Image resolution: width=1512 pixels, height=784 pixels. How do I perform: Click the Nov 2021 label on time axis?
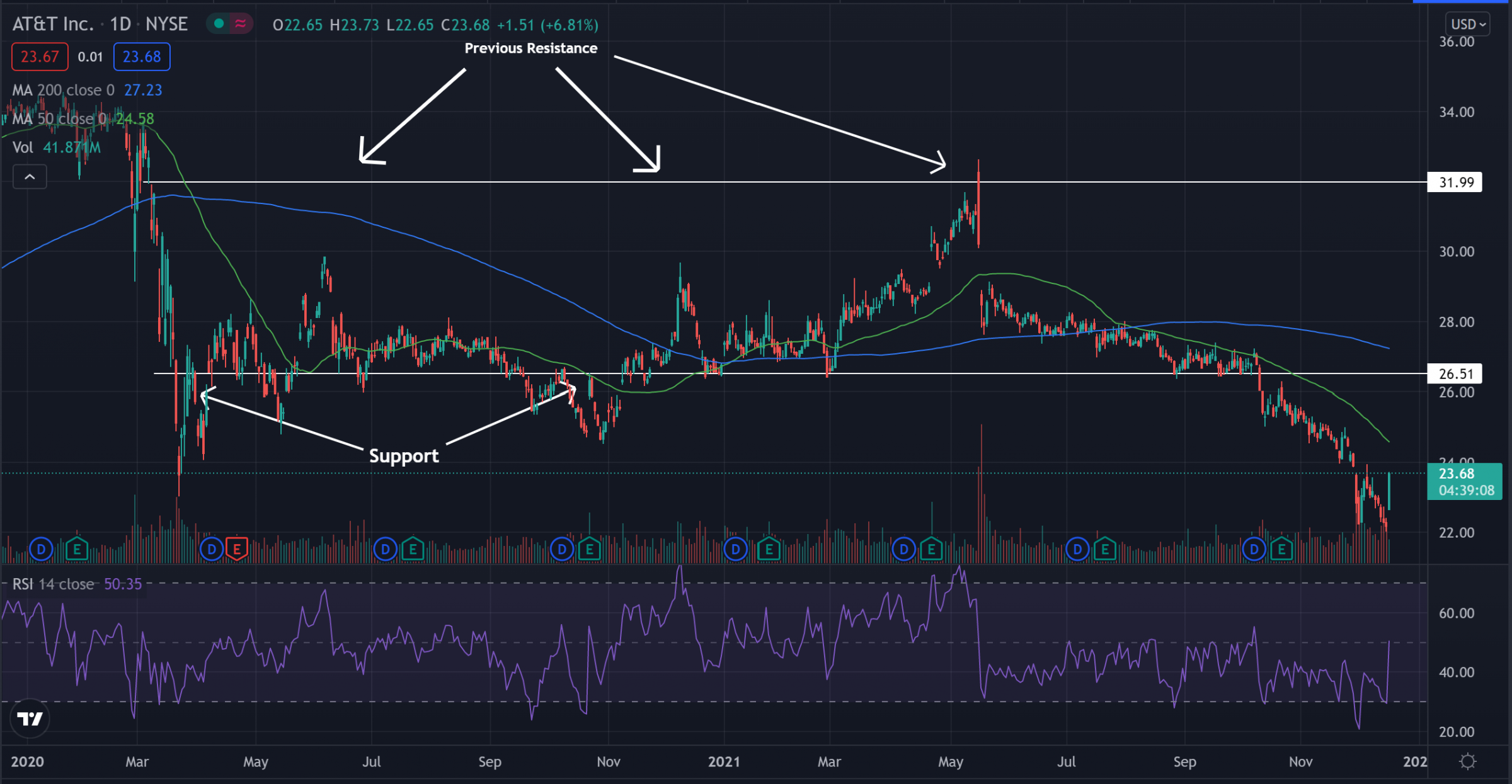click(x=1301, y=762)
